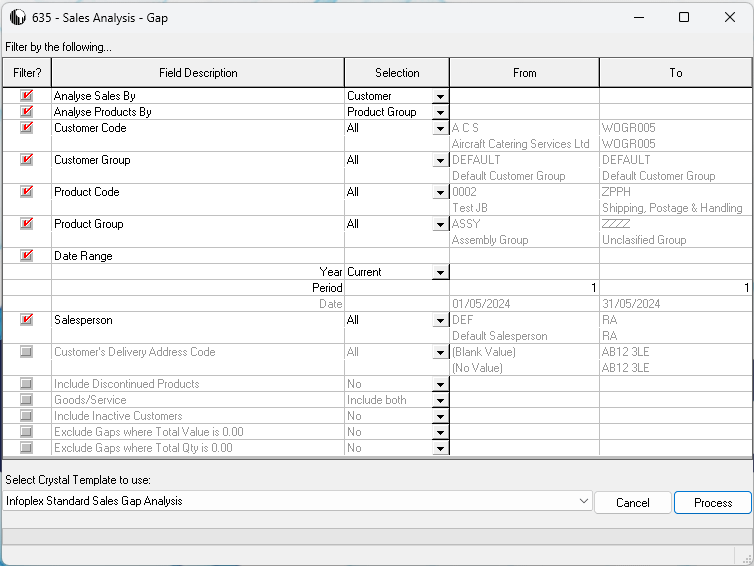
Task: Uncheck the Date Range filter
Action: coord(27,256)
